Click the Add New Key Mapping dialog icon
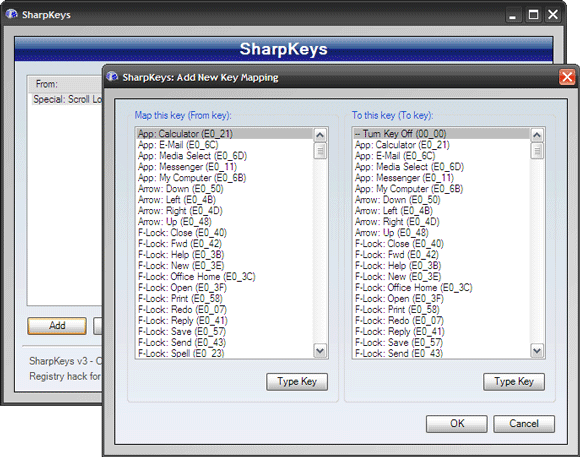580x457 pixels. pos(112,77)
